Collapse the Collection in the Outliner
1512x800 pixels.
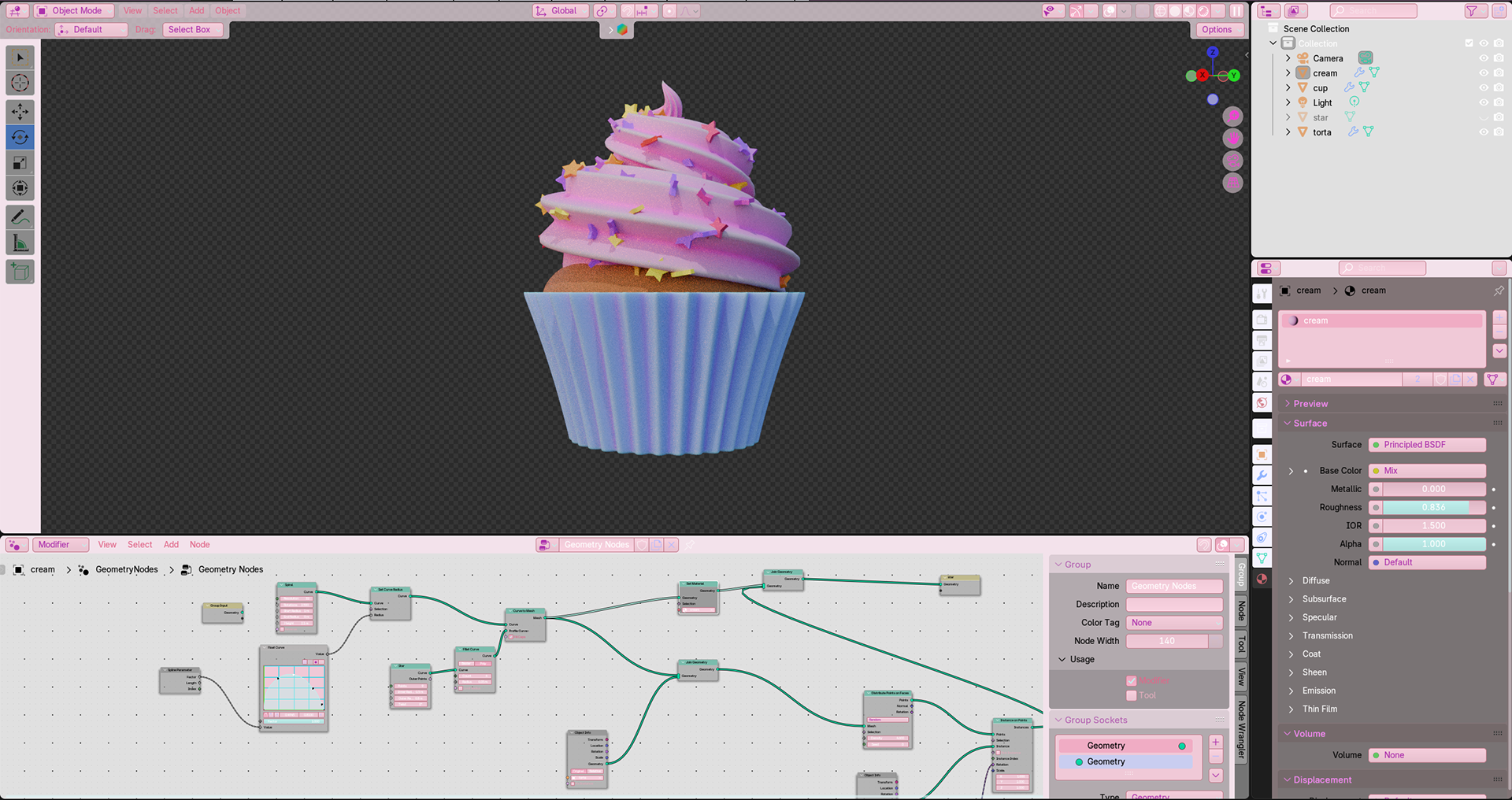1273,43
